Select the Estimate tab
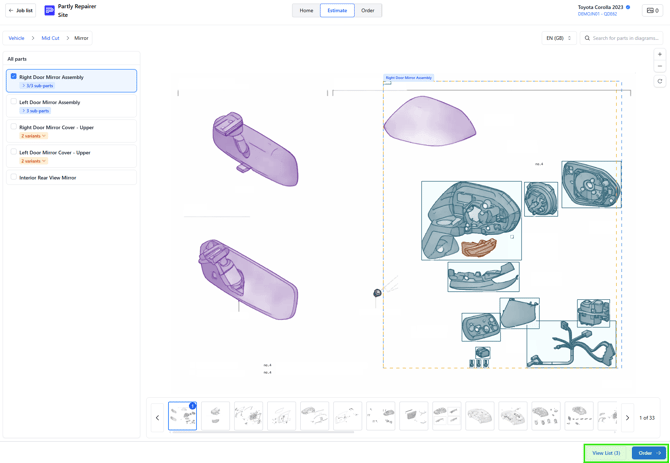670x463 pixels. tap(337, 10)
